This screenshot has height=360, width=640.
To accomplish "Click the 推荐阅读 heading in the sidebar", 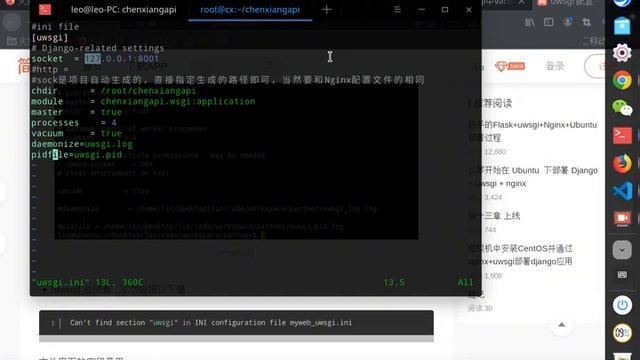I will [493, 103].
